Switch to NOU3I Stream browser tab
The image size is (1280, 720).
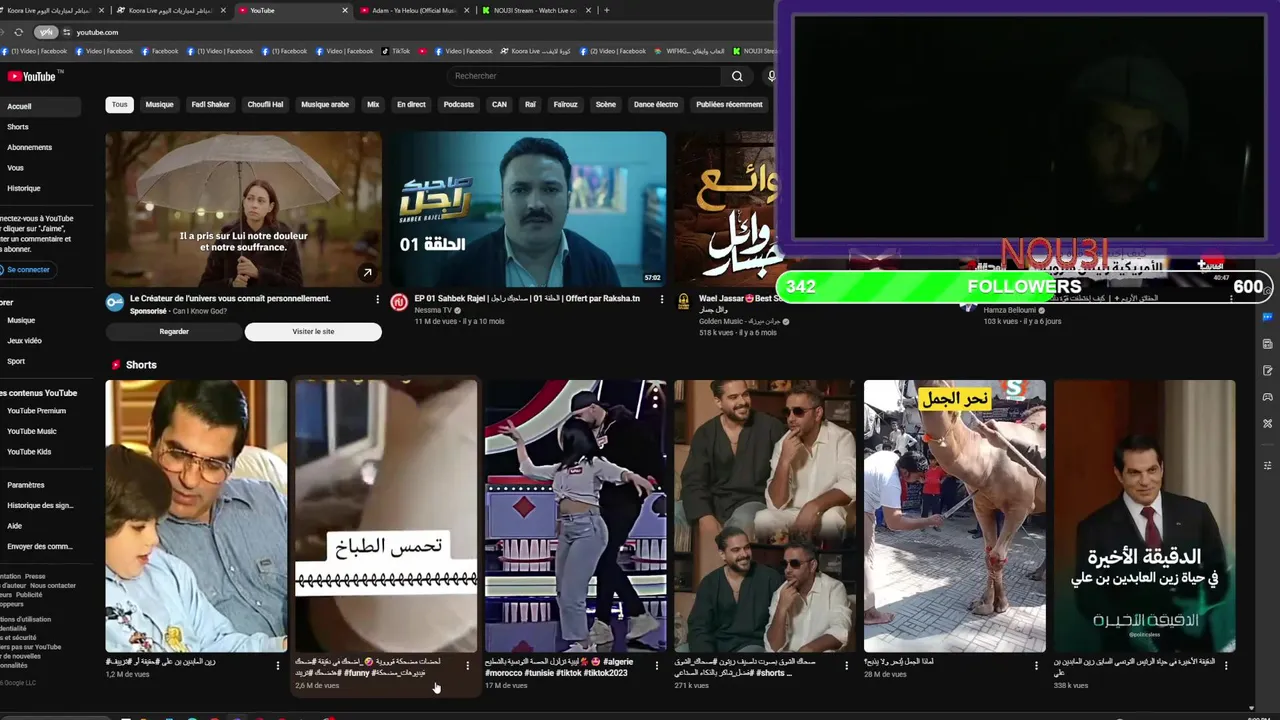click(535, 10)
